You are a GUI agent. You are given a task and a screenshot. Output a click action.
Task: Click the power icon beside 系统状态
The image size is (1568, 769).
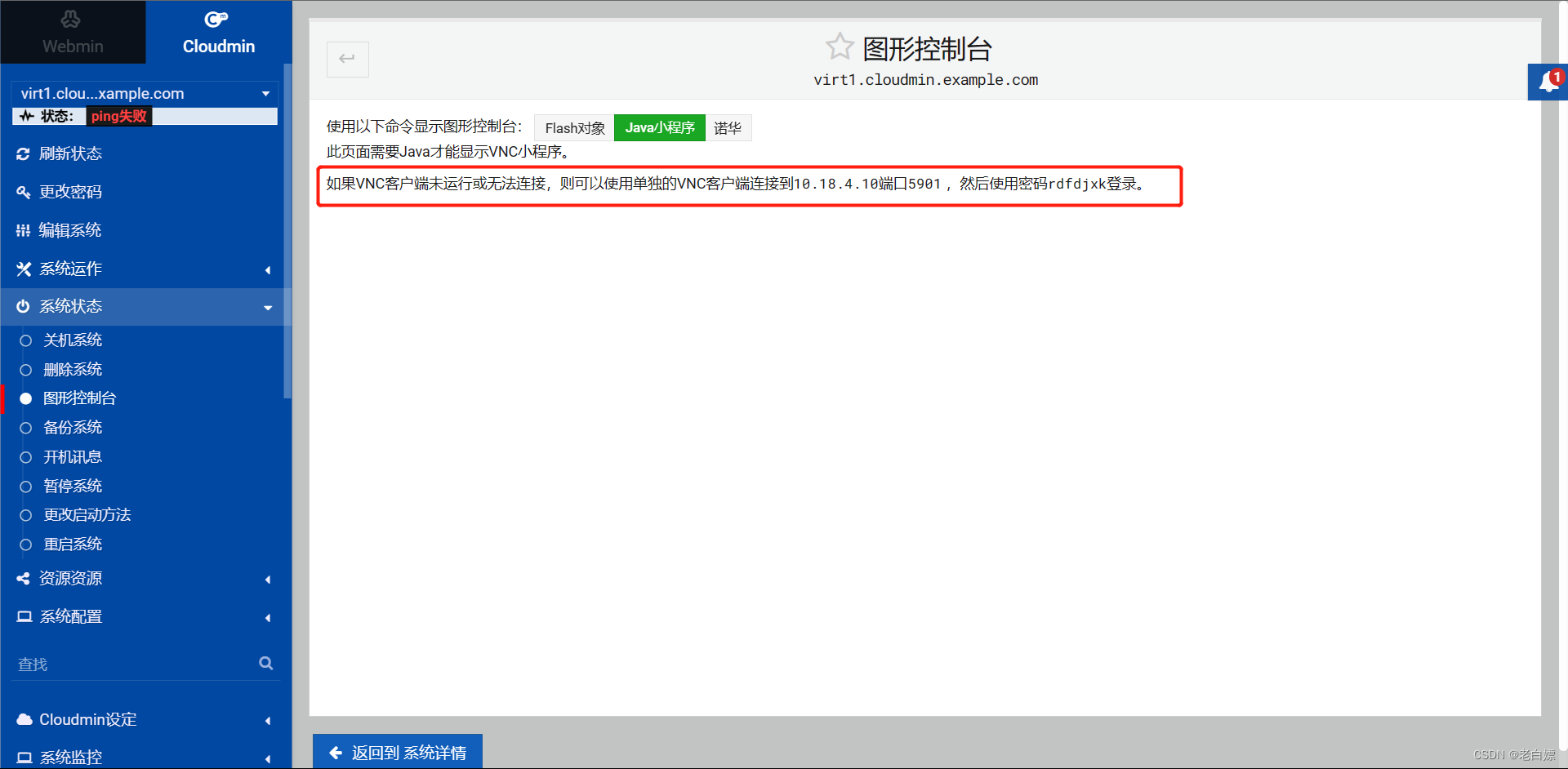(22, 306)
